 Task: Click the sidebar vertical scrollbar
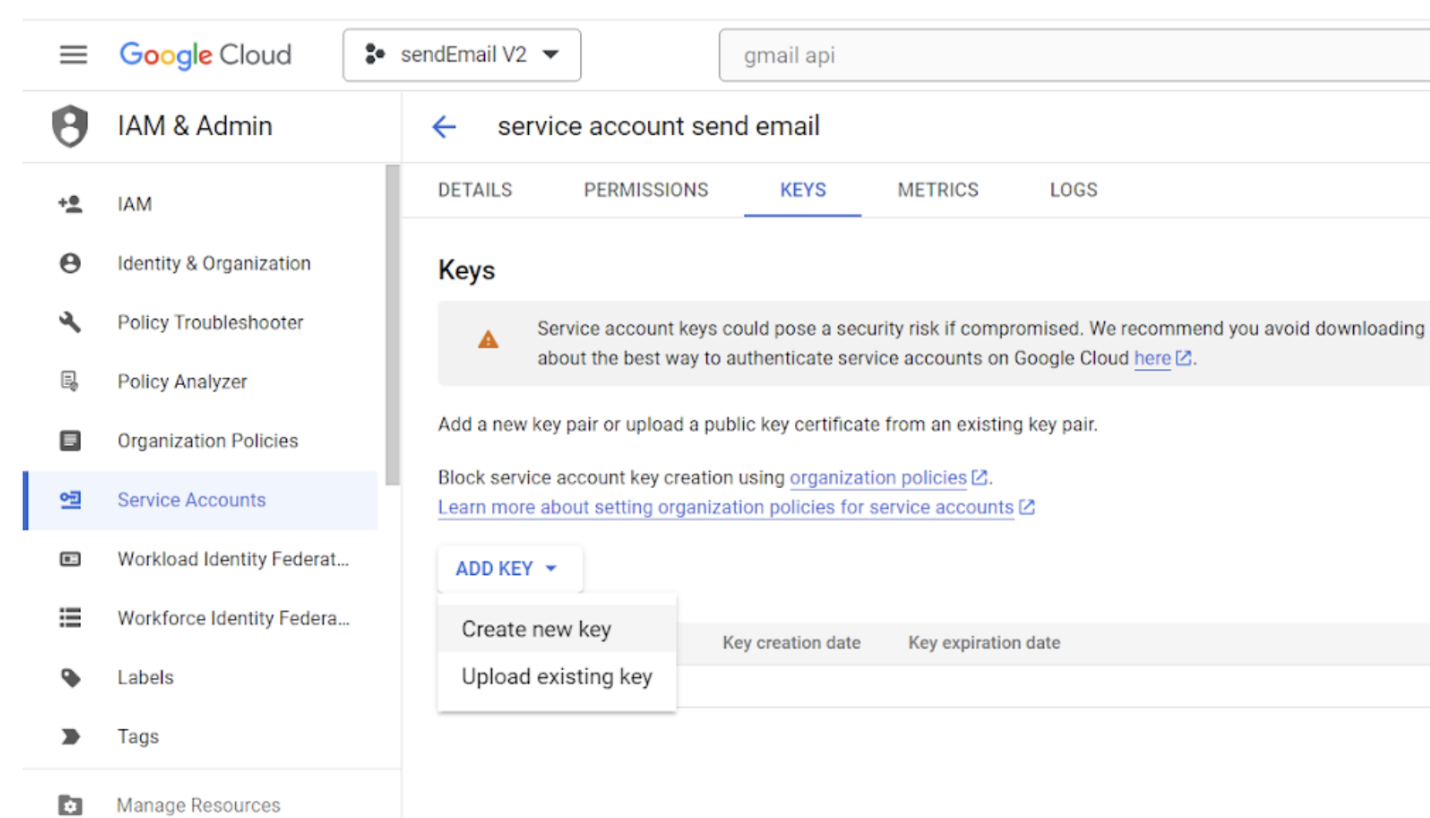pyautogui.click(x=392, y=320)
